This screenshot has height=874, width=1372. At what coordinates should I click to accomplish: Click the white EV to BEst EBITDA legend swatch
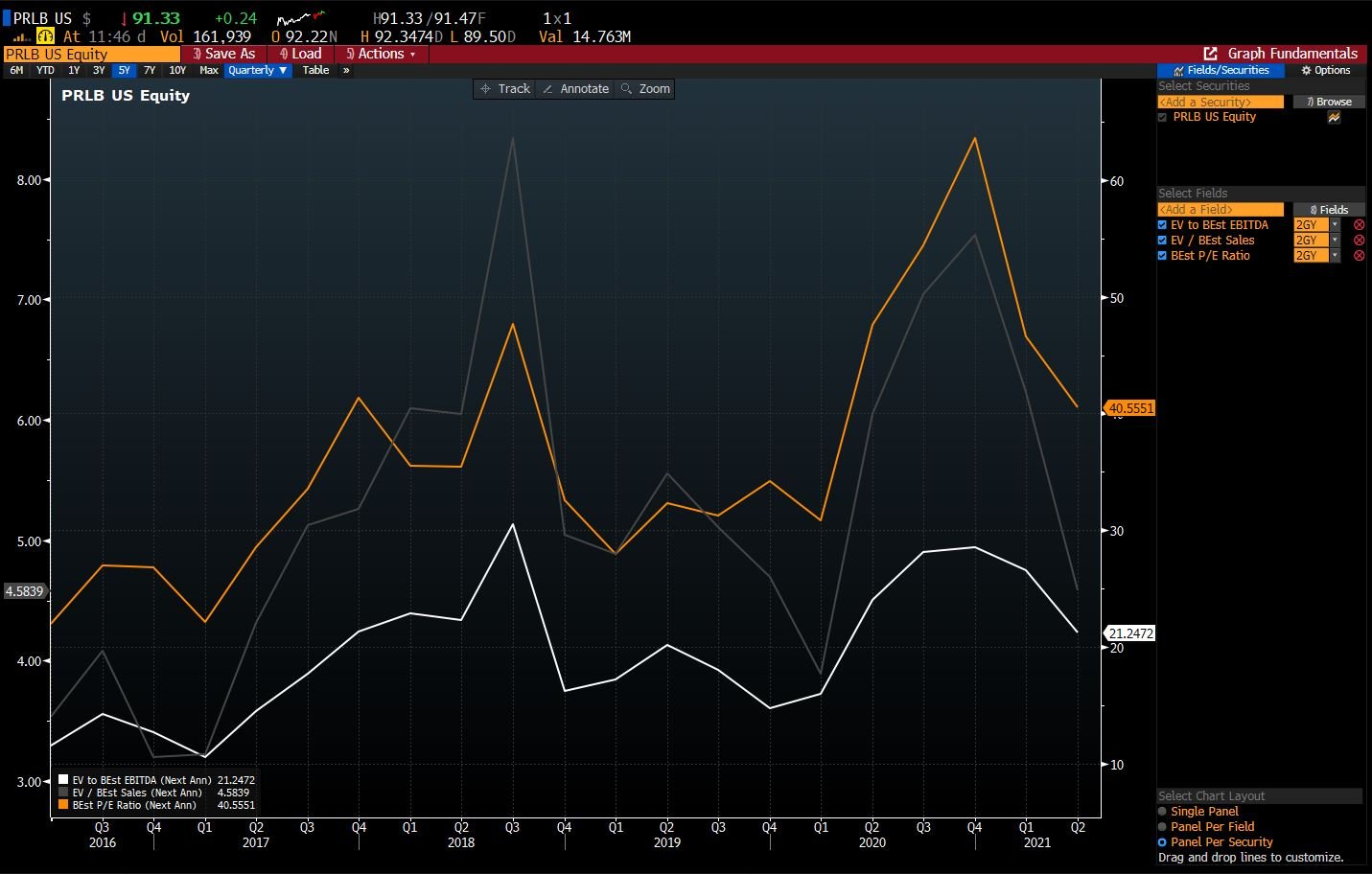click(x=63, y=780)
